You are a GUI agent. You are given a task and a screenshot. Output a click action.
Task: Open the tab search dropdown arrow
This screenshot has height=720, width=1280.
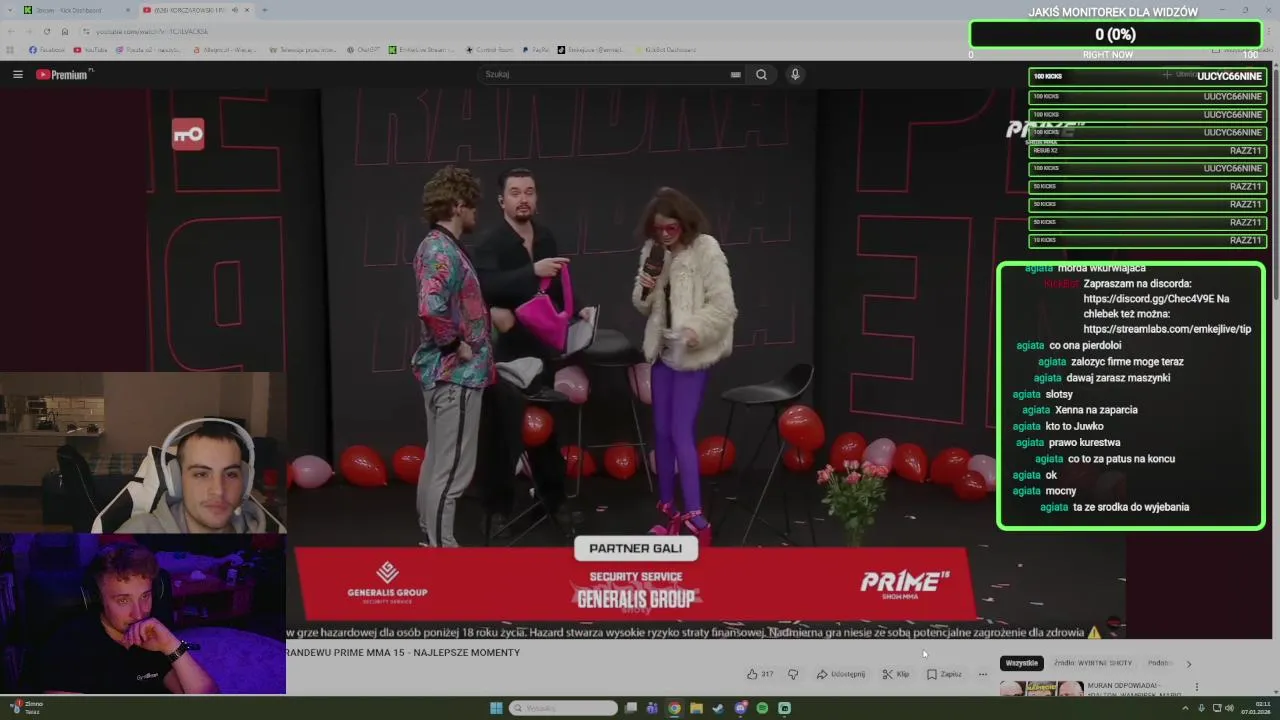pos(9,10)
